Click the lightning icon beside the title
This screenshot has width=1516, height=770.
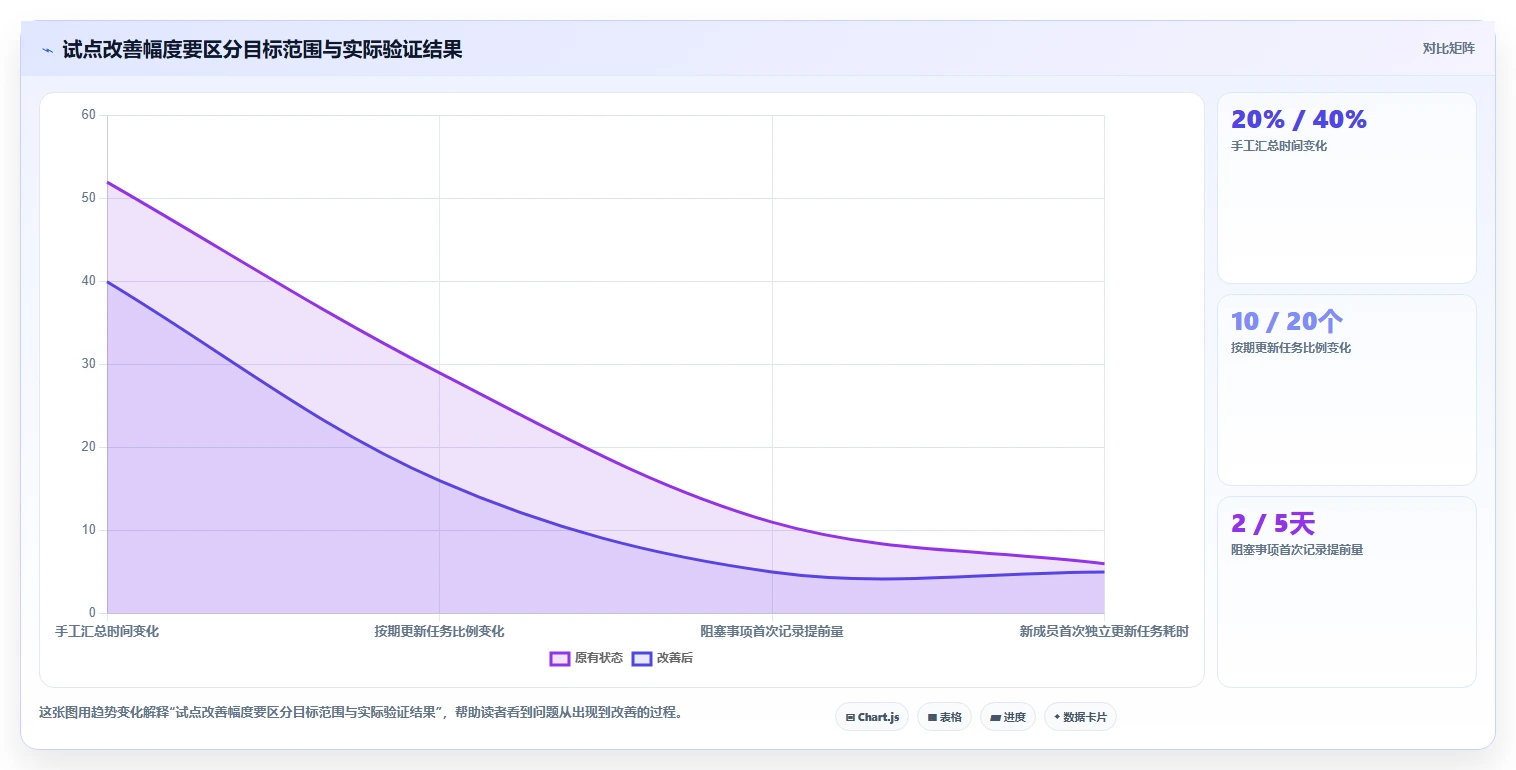48,50
